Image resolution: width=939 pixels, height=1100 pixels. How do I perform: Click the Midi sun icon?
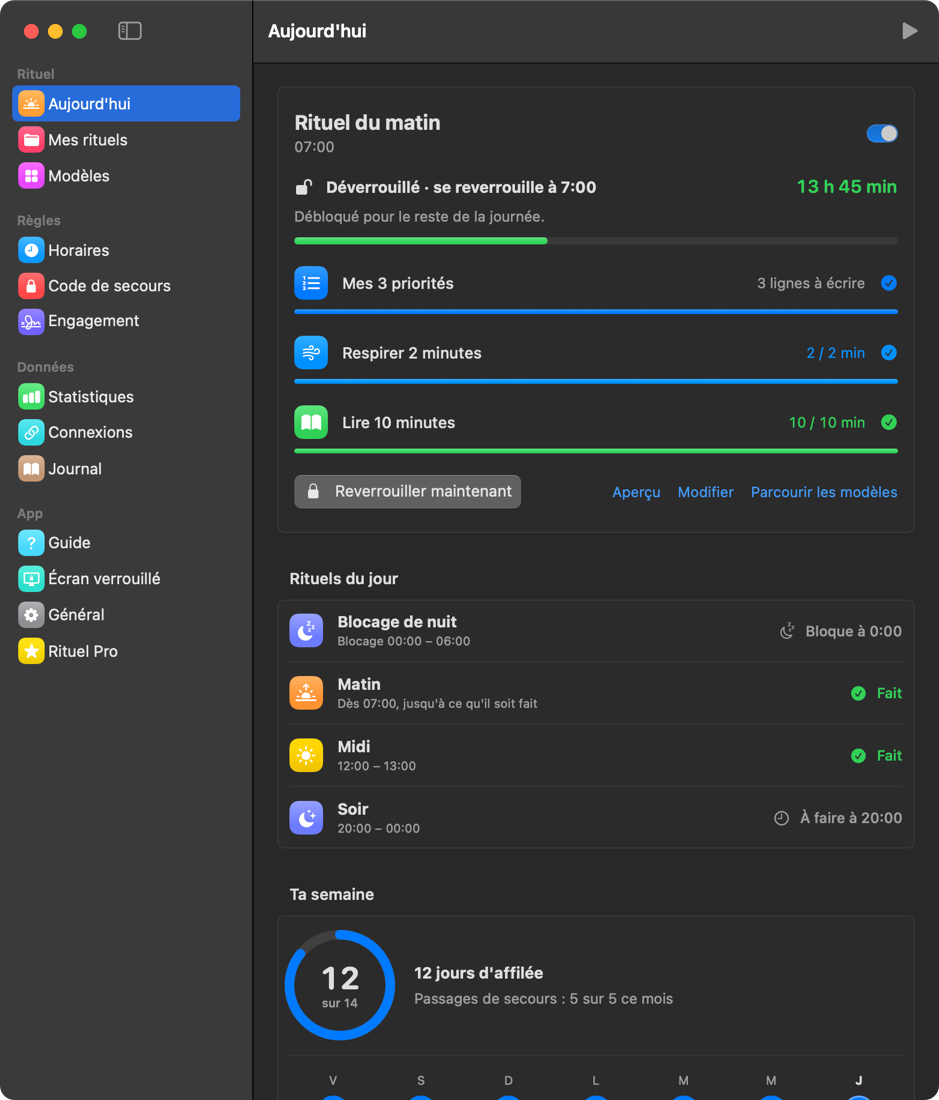306,755
